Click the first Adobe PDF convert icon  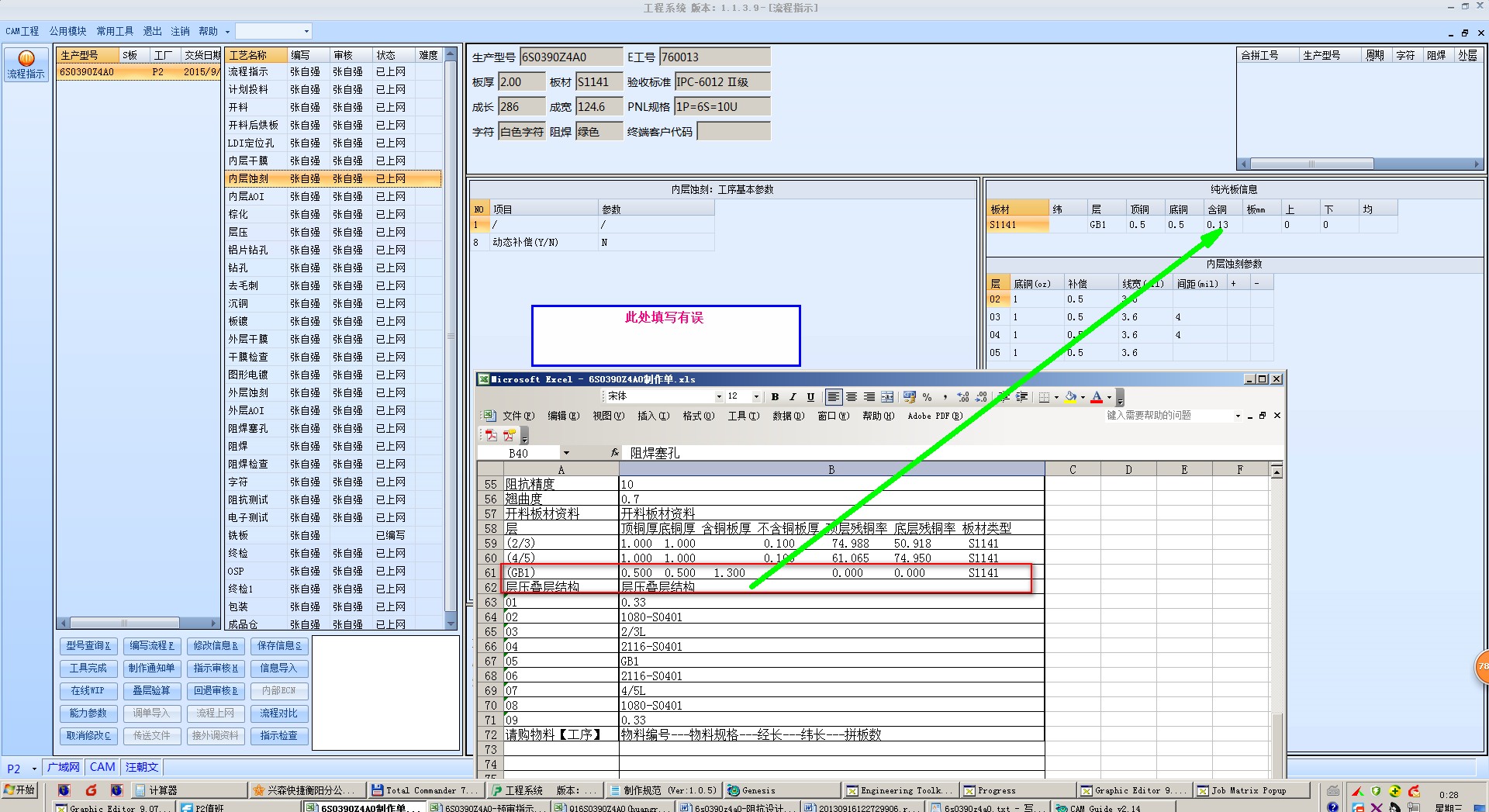click(x=491, y=436)
